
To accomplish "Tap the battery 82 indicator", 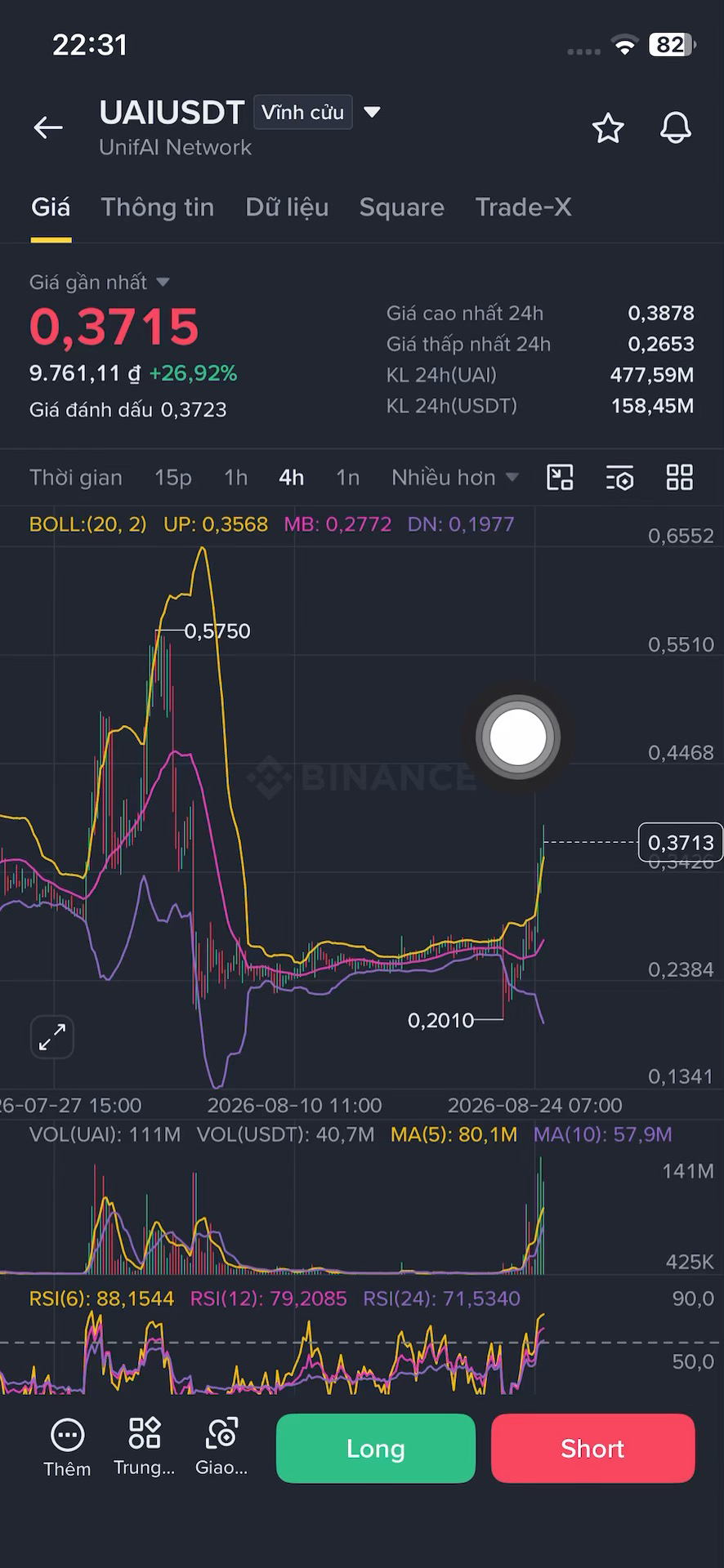I will click(672, 45).
